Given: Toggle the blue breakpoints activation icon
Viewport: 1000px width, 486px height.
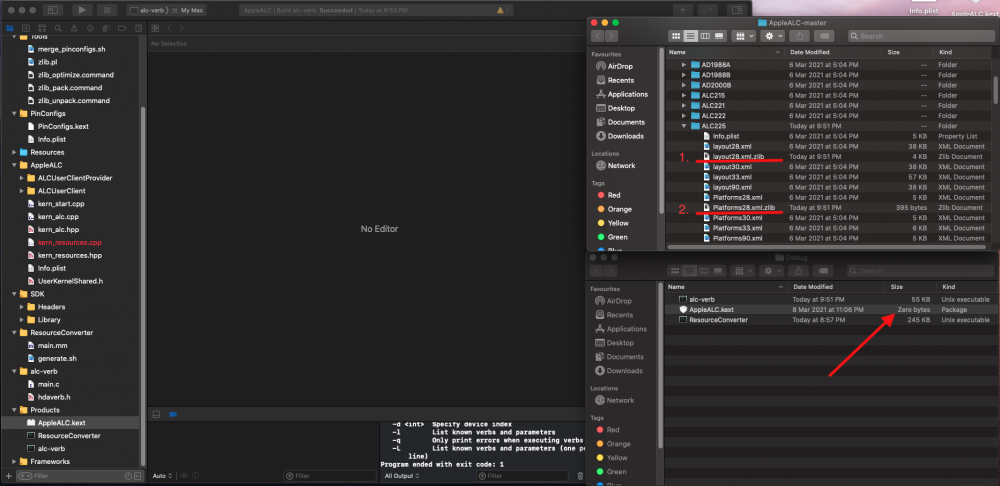Looking at the screenshot, I should [173, 414].
